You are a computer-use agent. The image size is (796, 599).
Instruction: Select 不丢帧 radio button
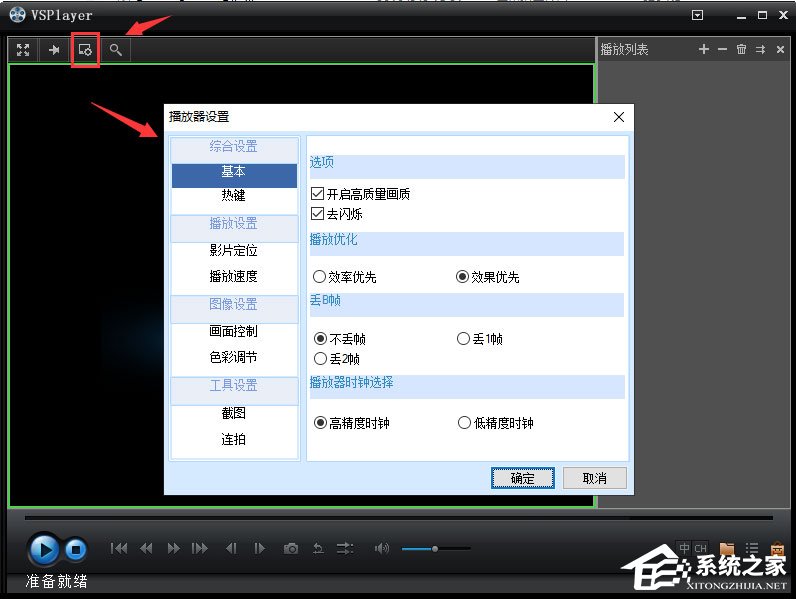point(320,338)
